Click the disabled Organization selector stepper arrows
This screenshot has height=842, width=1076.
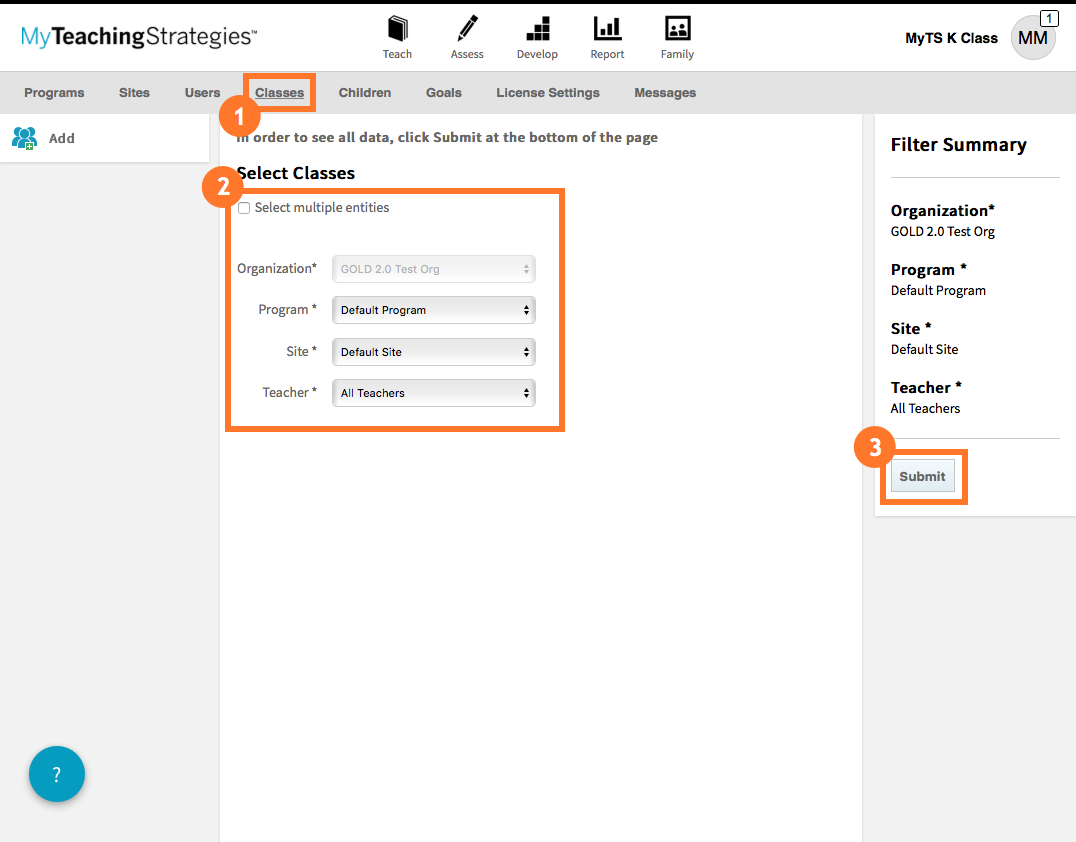click(526, 268)
